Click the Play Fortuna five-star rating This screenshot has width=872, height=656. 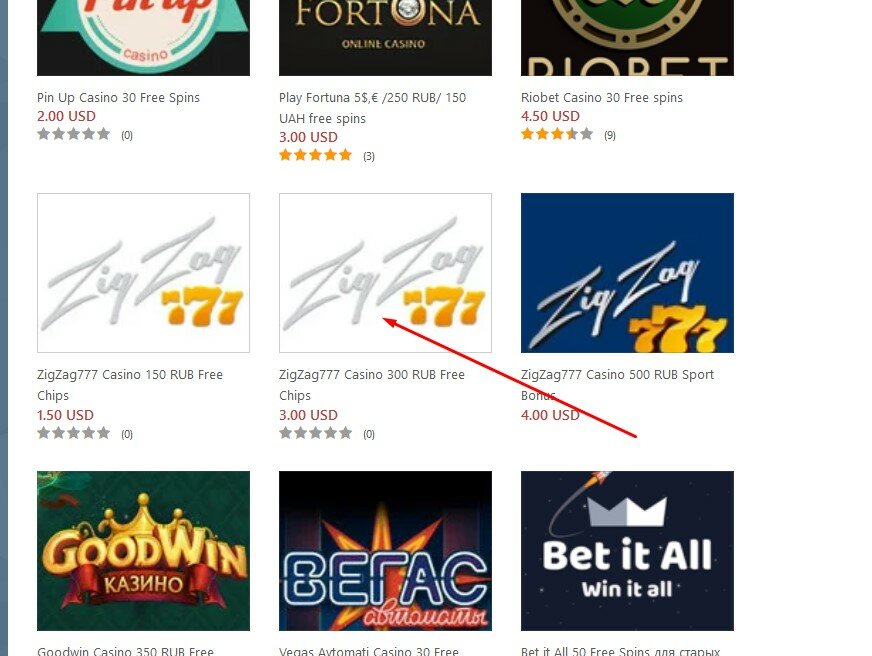tap(315, 155)
